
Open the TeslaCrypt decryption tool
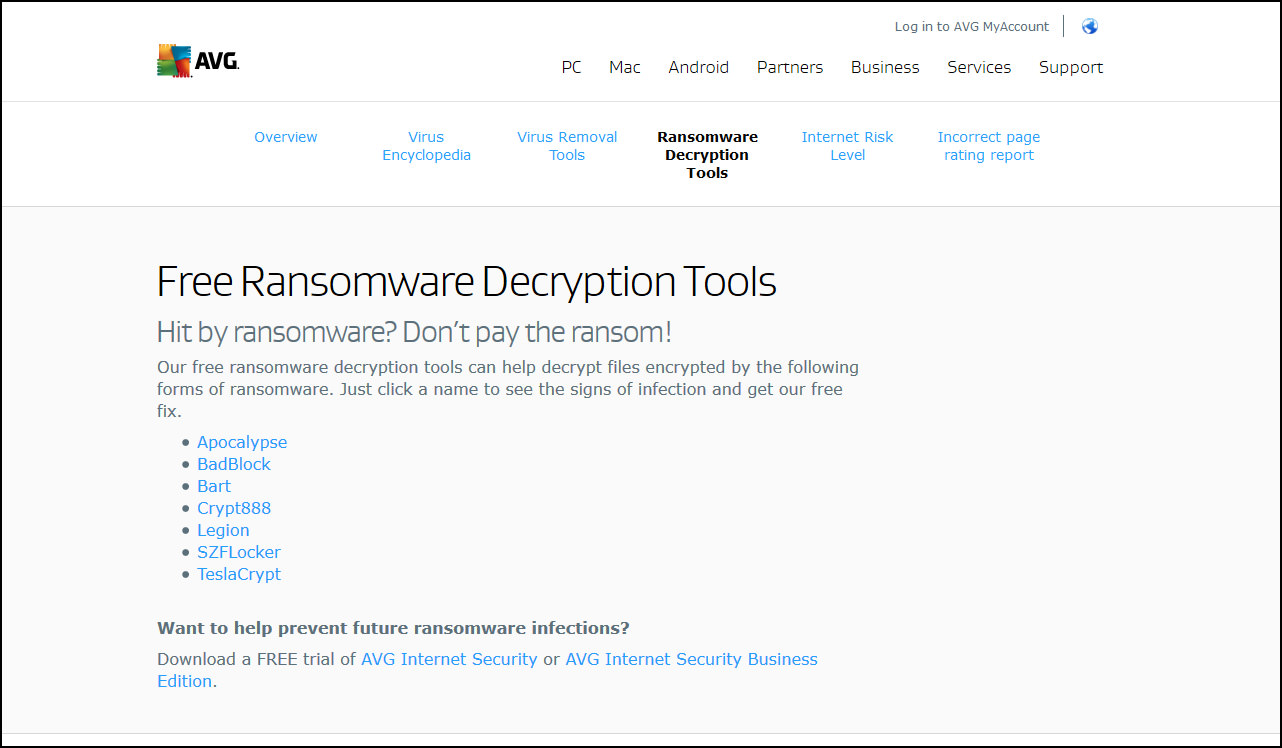[x=239, y=574]
